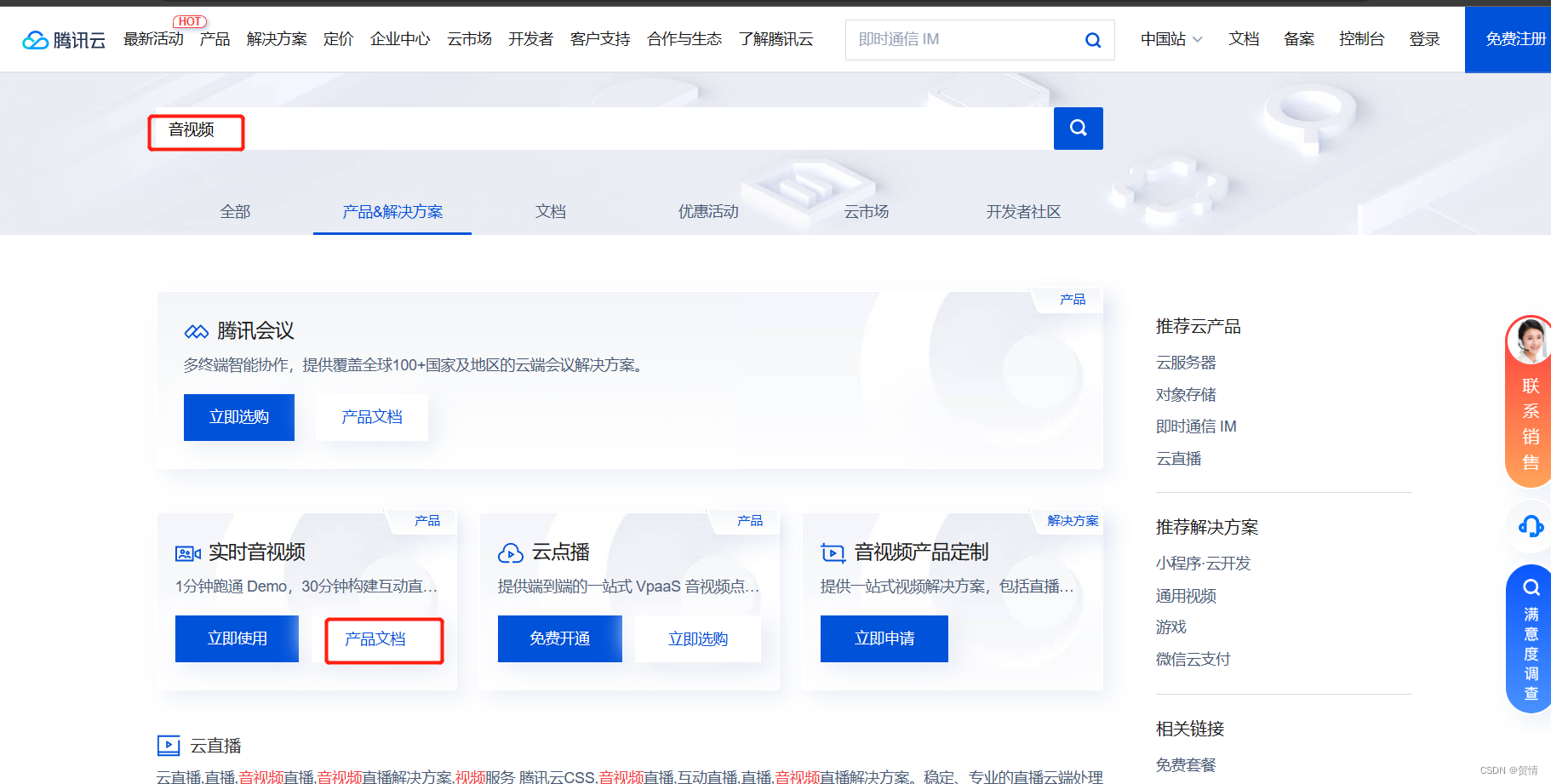Open the 云直播 search result title

click(215, 747)
